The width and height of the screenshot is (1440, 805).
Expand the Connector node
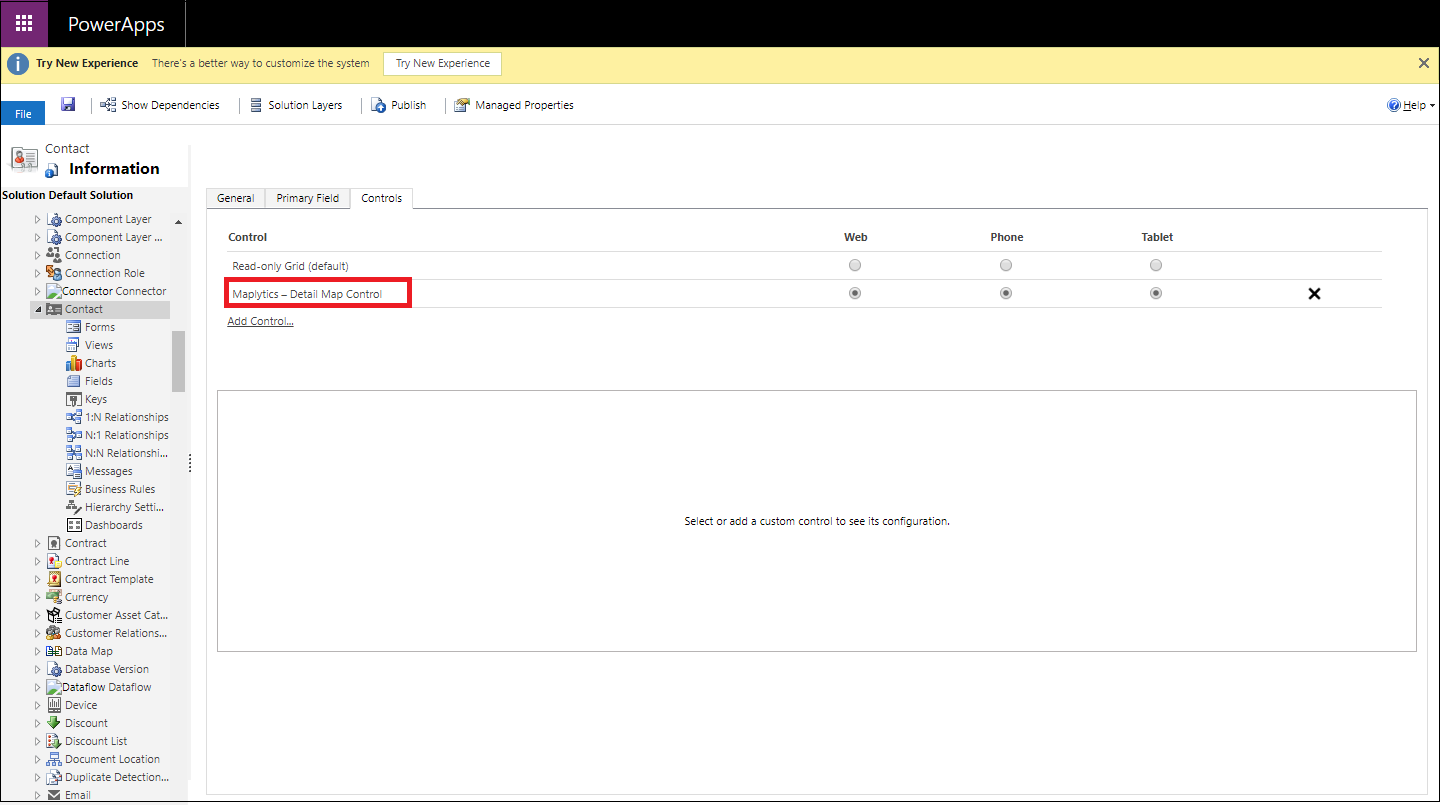(38, 291)
